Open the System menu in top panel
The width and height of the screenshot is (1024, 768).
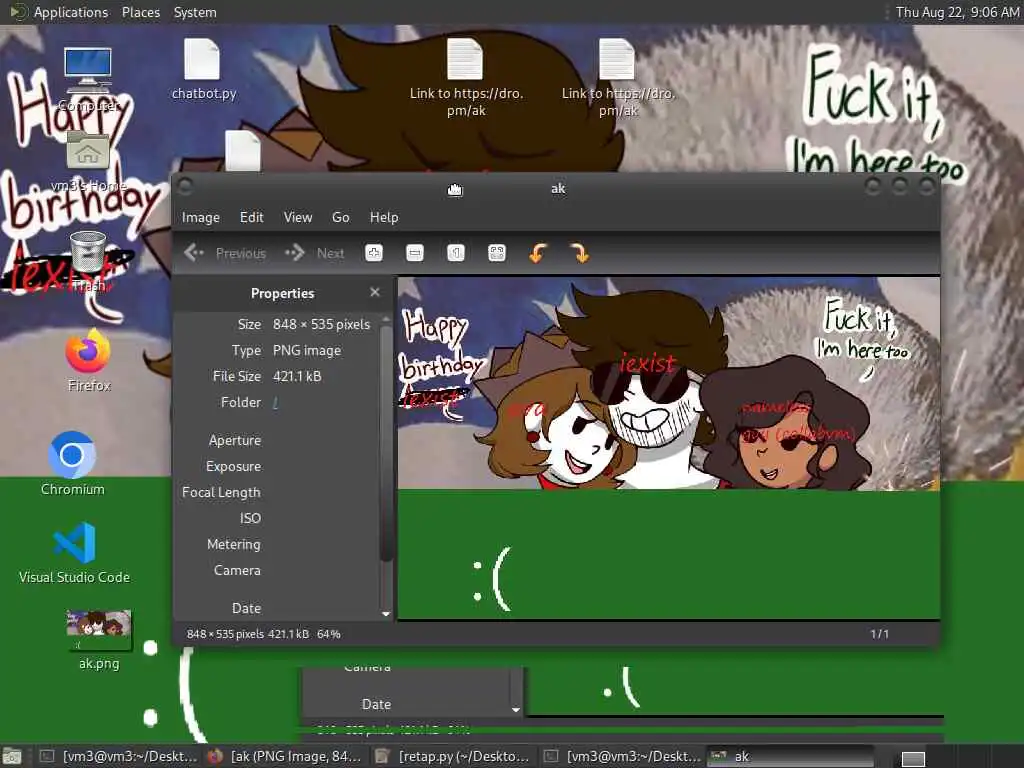(x=195, y=12)
